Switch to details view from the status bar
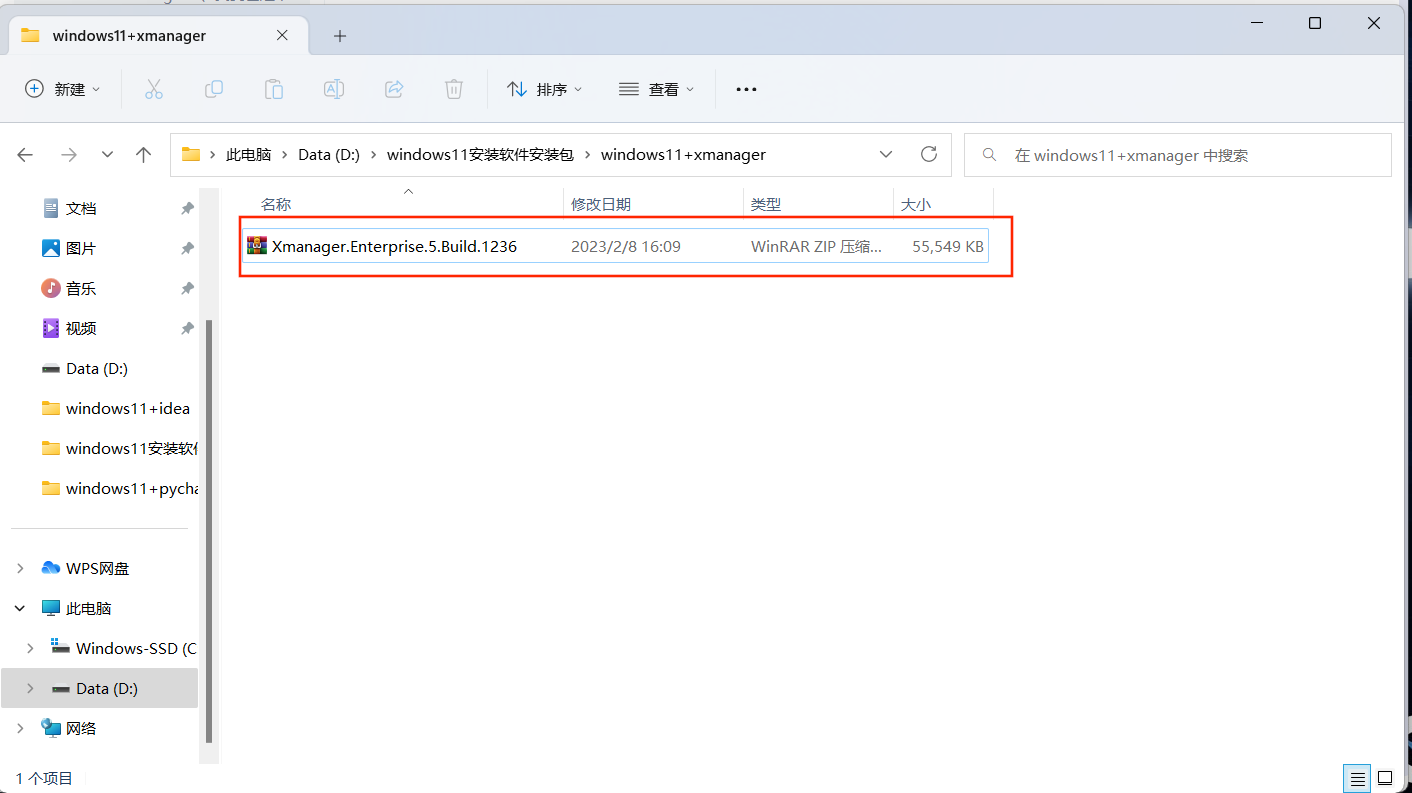 (1356, 778)
